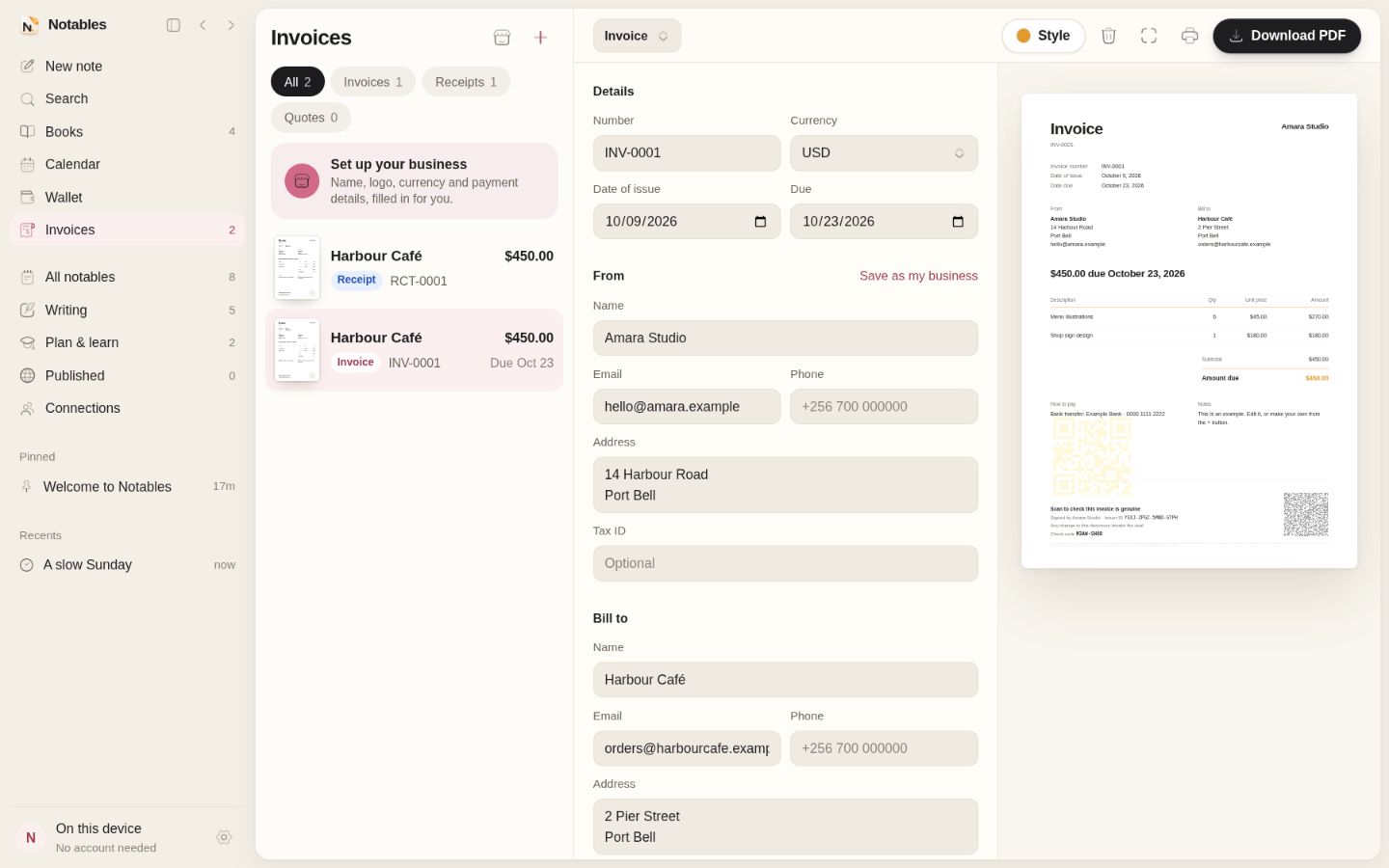Select Harbour Café invoice INV-0001 row
Image resolution: width=1389 pixels, height=868 pixels.
pos(414,350)
